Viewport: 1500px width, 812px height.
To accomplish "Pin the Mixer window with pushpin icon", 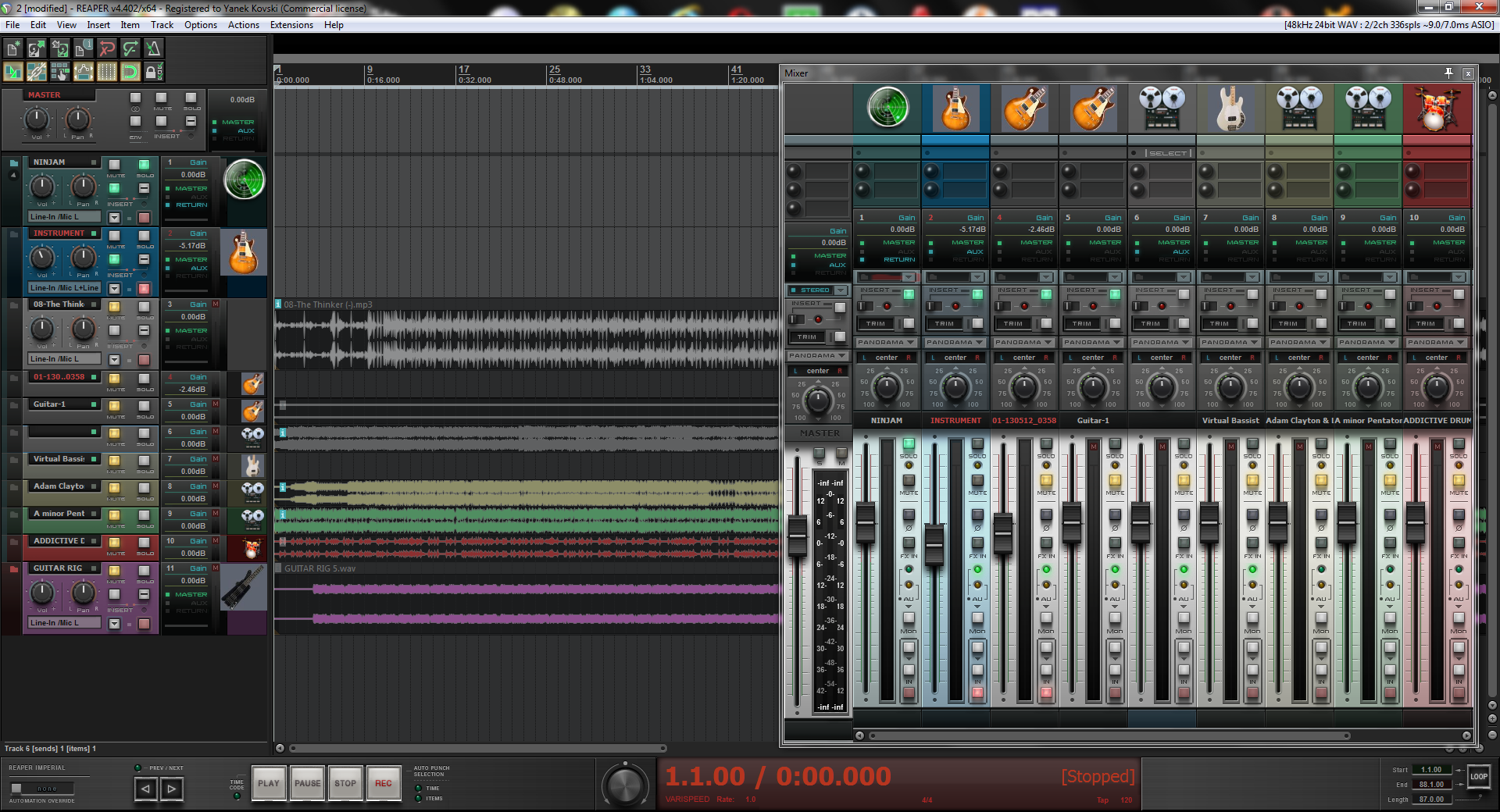I will pos(1448,73).
